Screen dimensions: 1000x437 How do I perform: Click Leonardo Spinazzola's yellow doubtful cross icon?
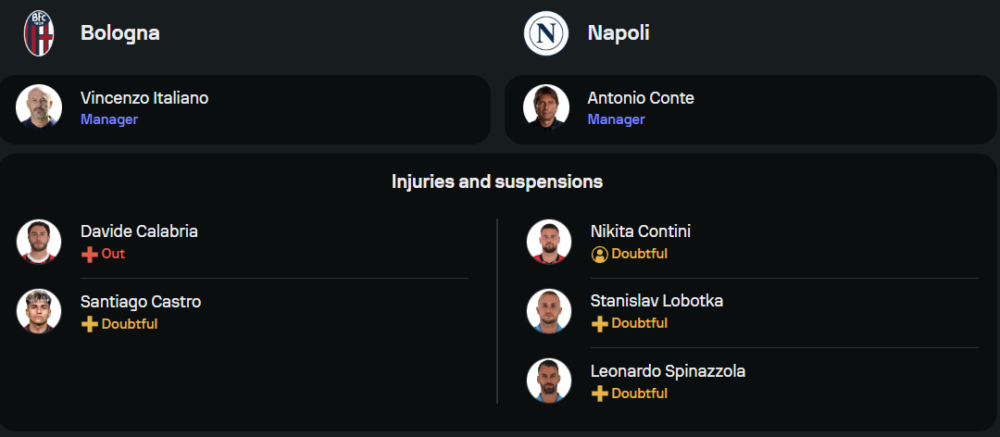pos(600,394)
